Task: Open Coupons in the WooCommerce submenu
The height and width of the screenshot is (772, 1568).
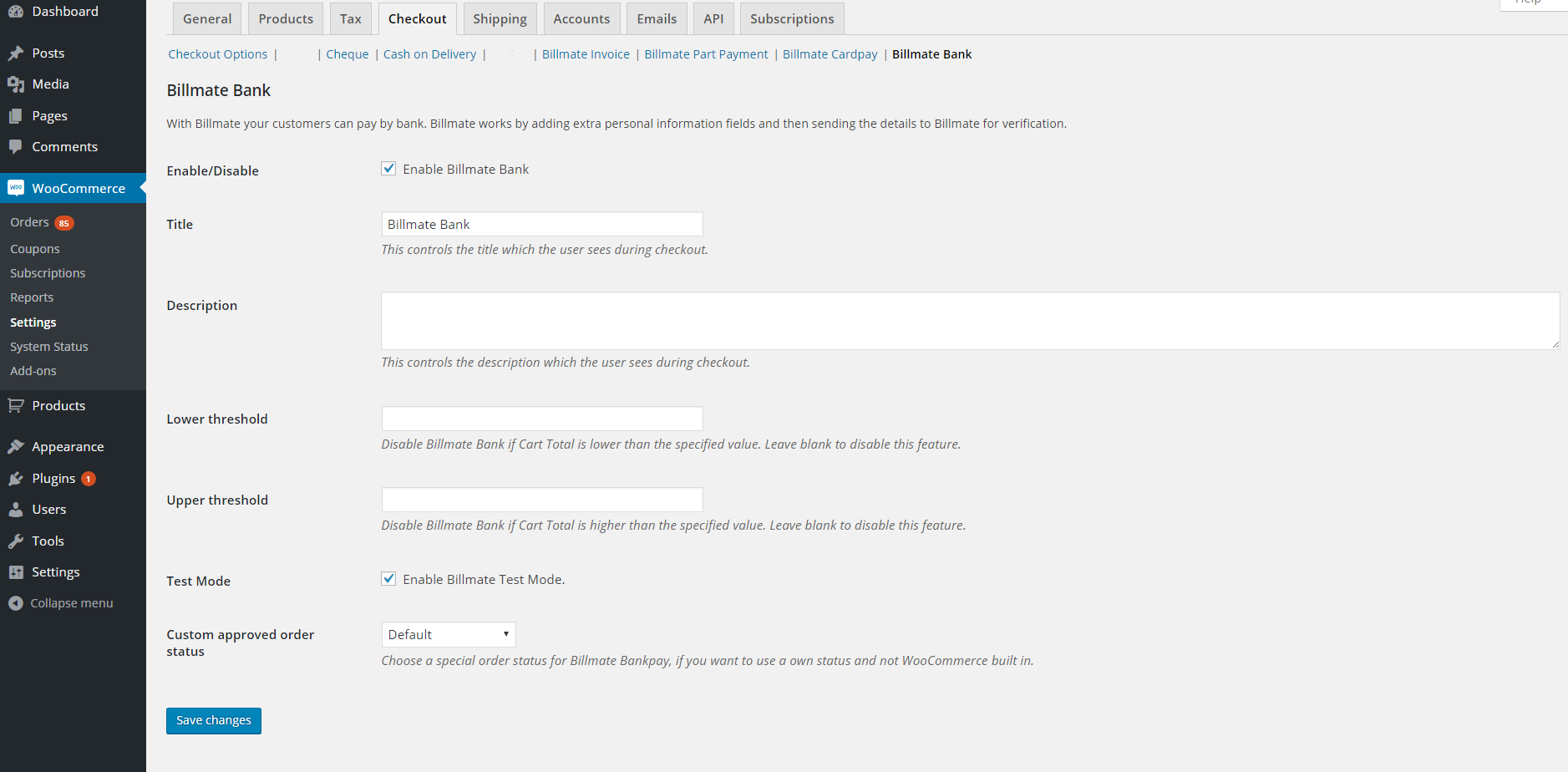Action: point(35,249)
